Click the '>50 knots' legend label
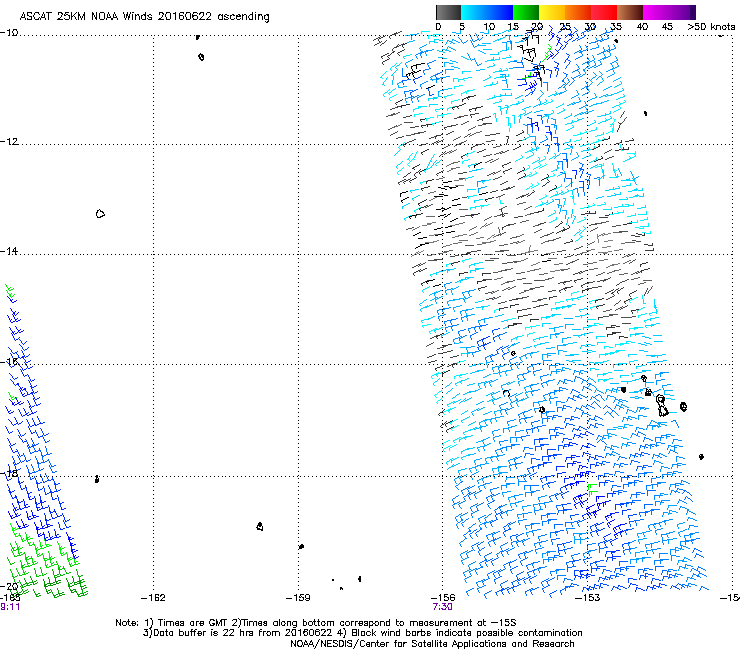The height and width of the screenshot is (650, 740). point(711,27)
